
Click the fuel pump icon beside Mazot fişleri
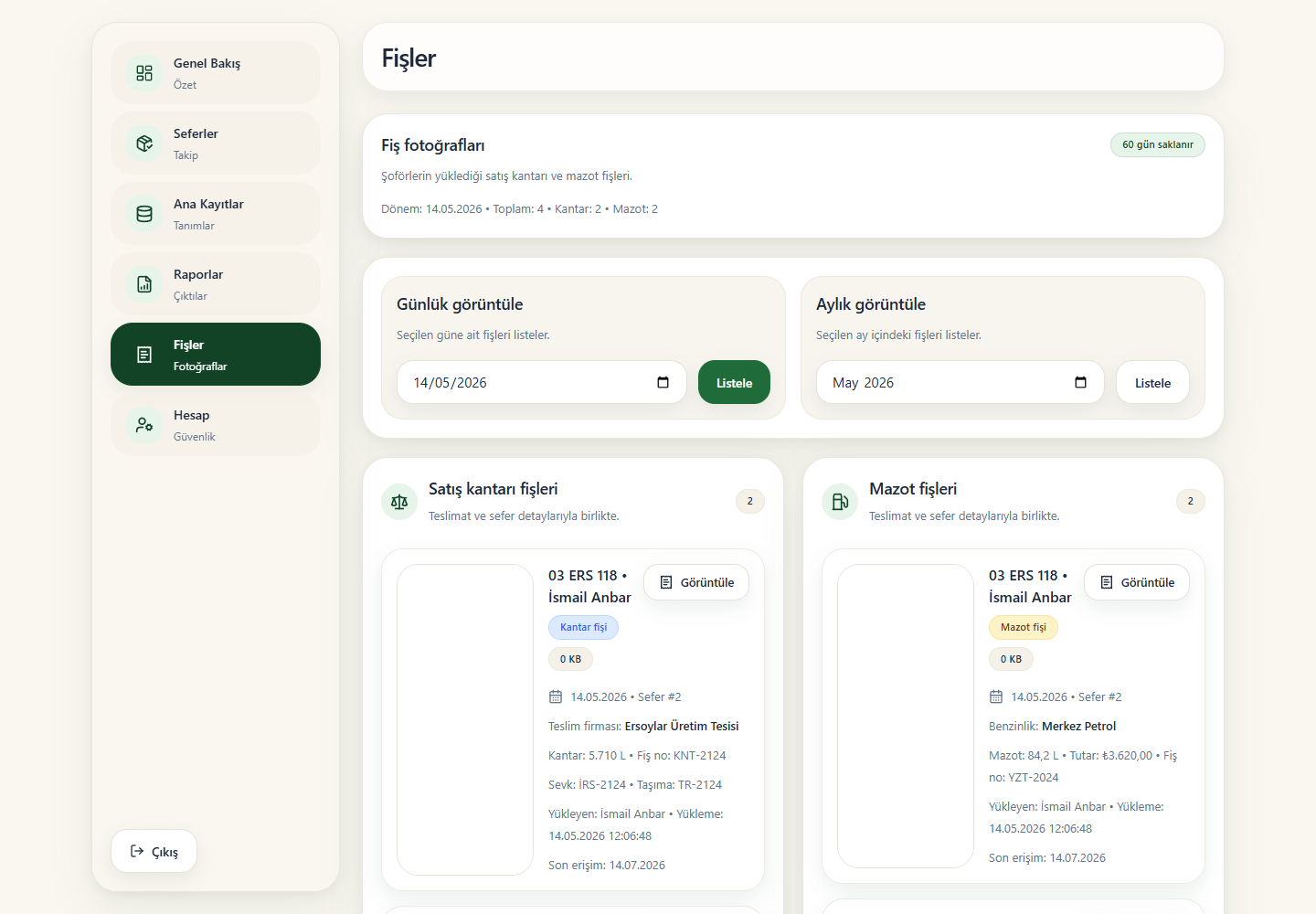840,502
